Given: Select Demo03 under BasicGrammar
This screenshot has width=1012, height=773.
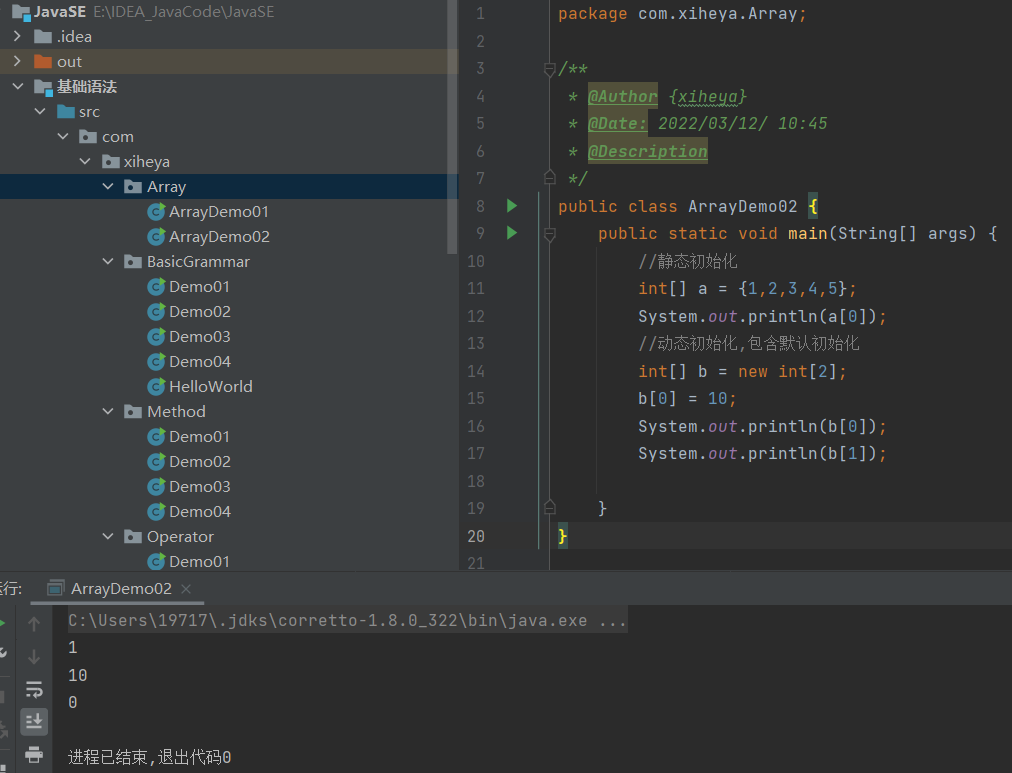Looking at the screenshot, I should (x=199, y=337).
